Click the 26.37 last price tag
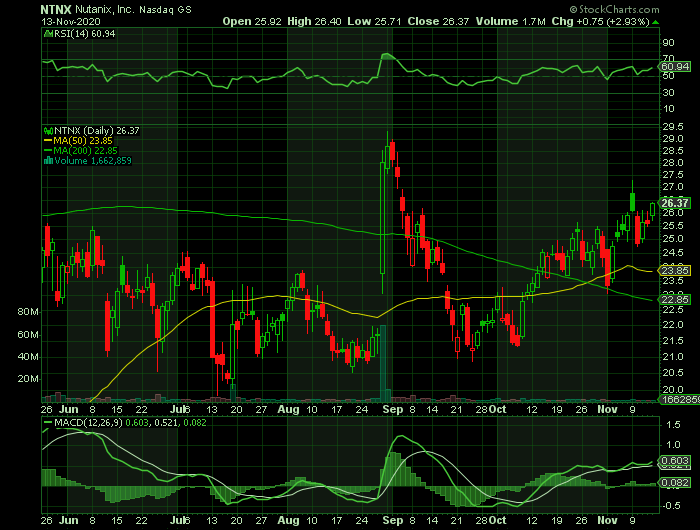 pos(675,203)
